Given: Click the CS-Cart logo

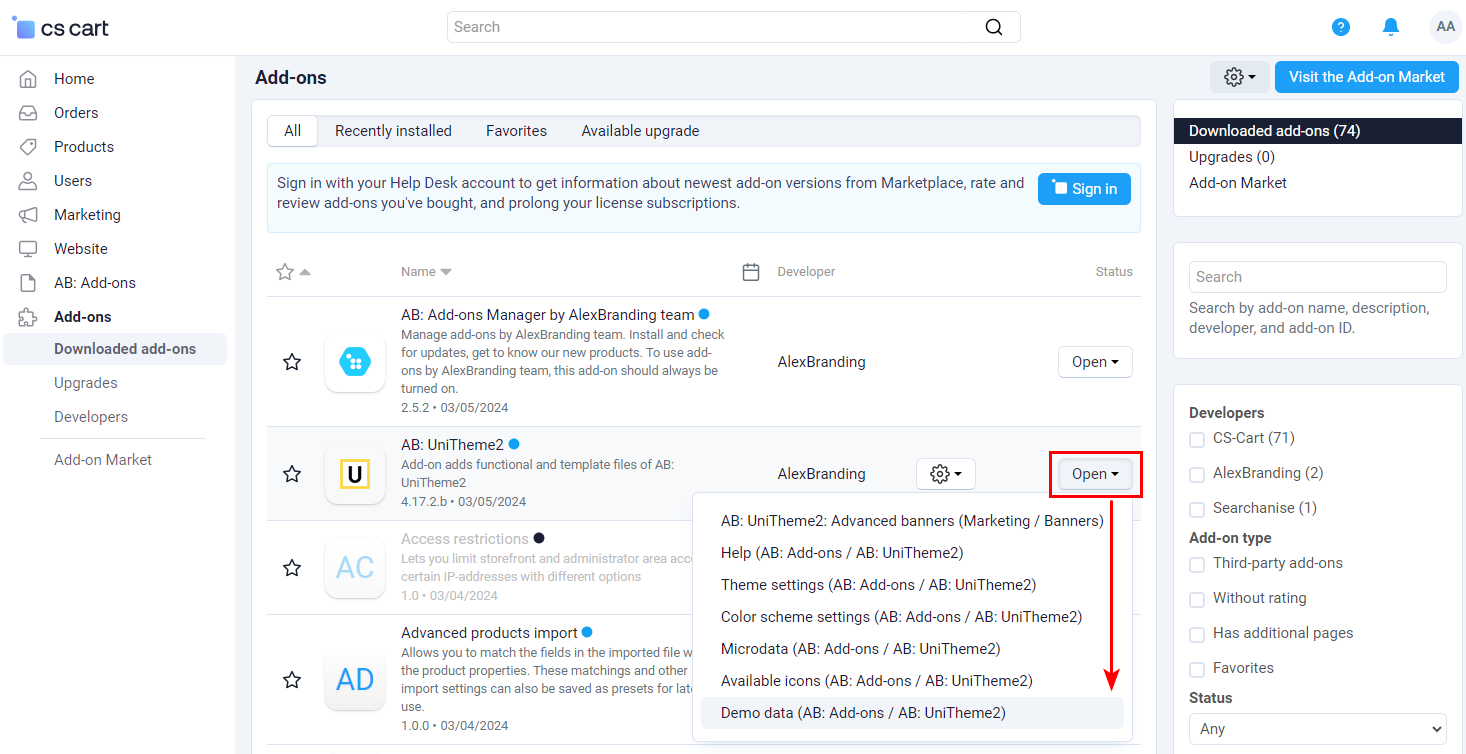Looking at the screenshot, I should coord(61,28).
